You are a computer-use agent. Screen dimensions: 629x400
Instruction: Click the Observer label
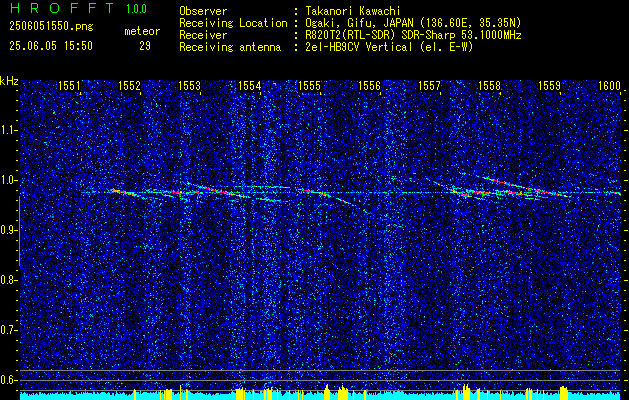(x=203, y=11)
